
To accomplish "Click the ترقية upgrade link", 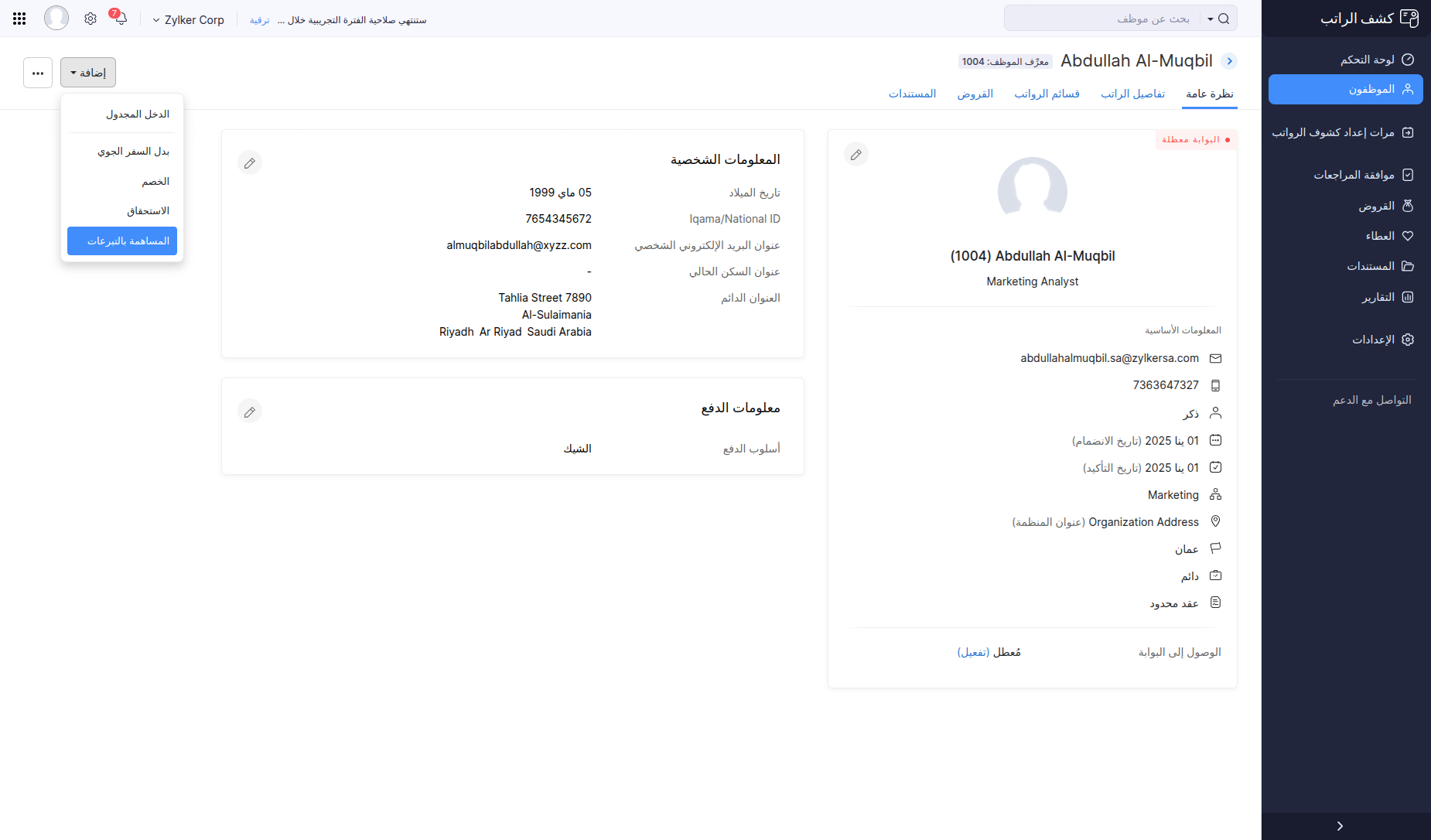I will pos(258,20).
